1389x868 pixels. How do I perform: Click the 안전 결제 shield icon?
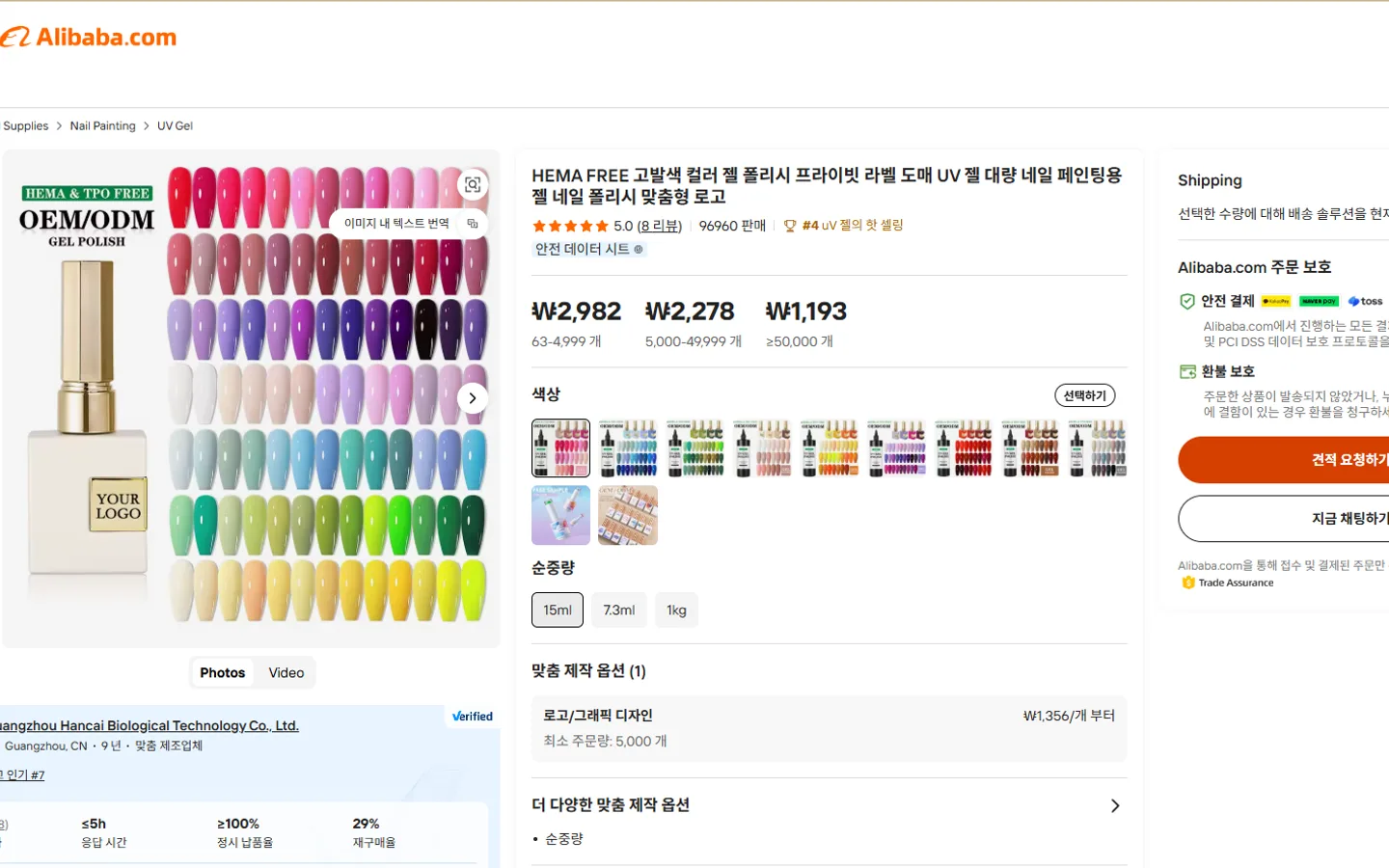pos(1187,302)
